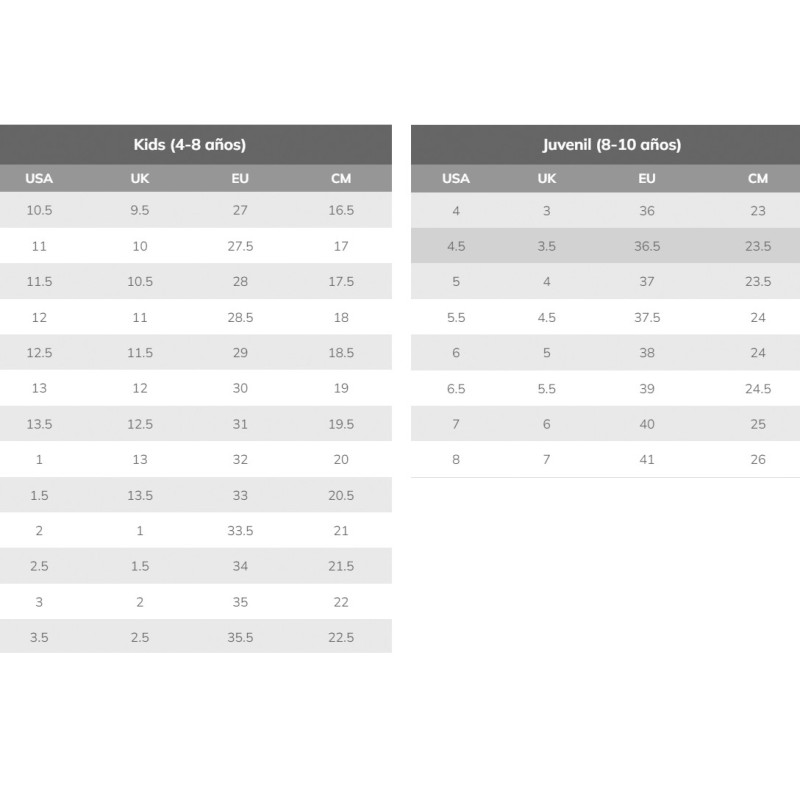The image size is (800, 800).
Task: Click EU 36.5 in highlighted Juvenil row
Action: 647,246
